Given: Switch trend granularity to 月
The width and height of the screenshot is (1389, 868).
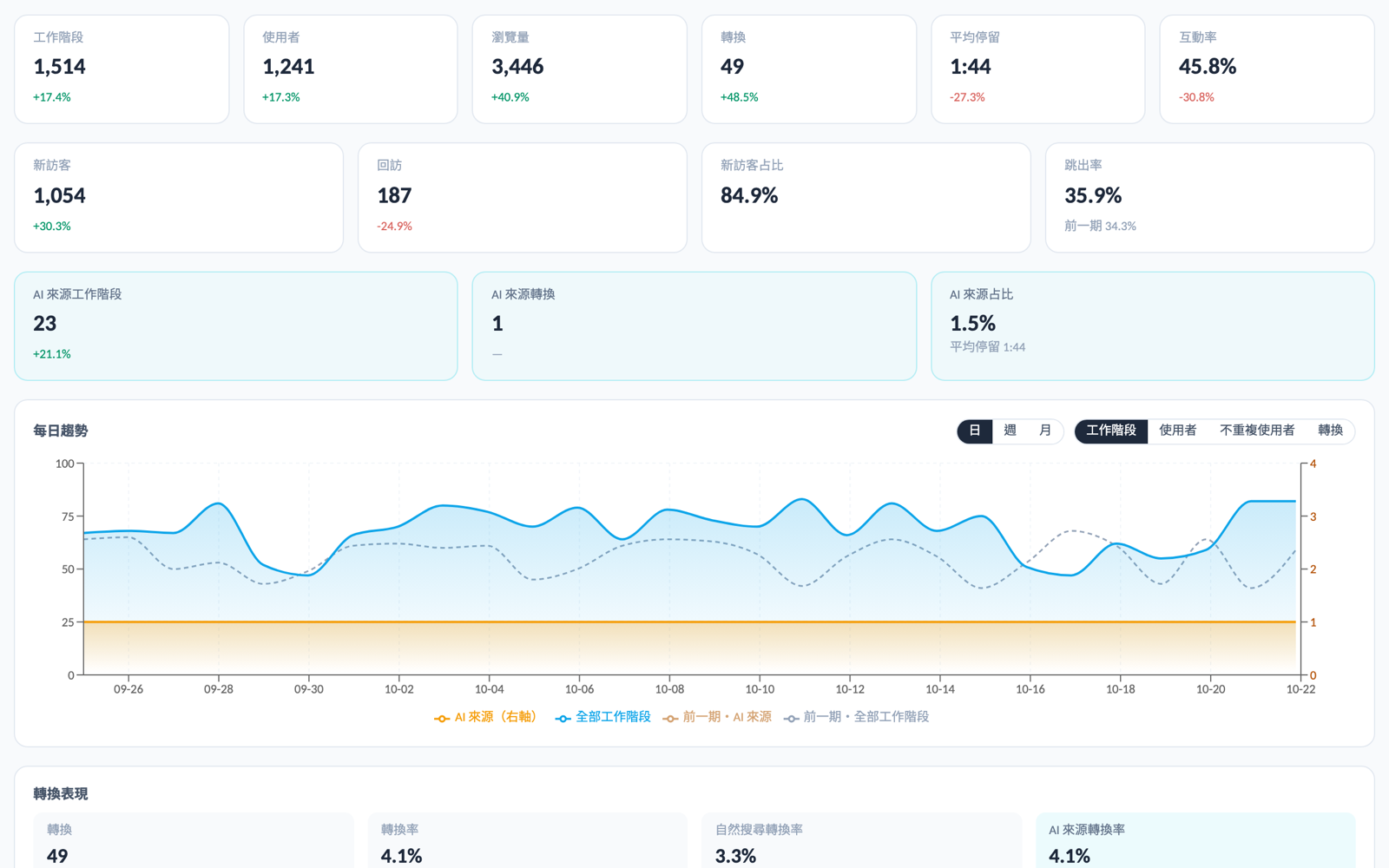Looking at the screenshot, I should pos(1045,431).
